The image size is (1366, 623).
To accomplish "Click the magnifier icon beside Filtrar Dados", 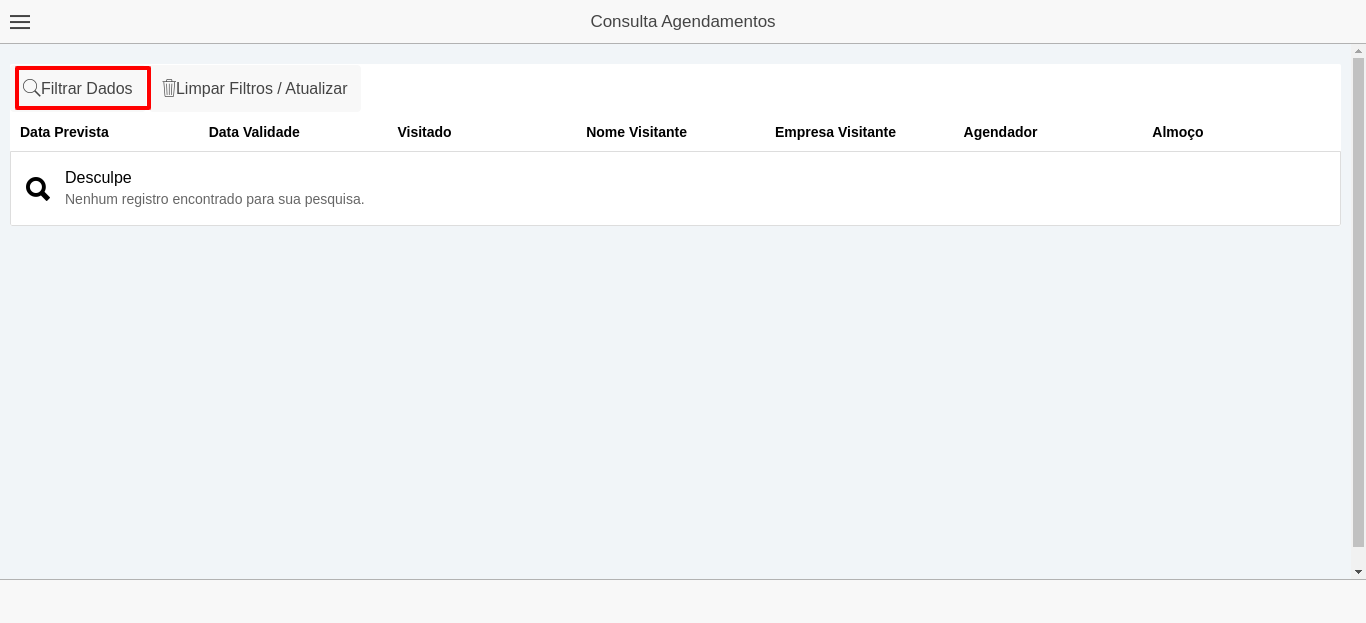I will click(x=31, y=88).
